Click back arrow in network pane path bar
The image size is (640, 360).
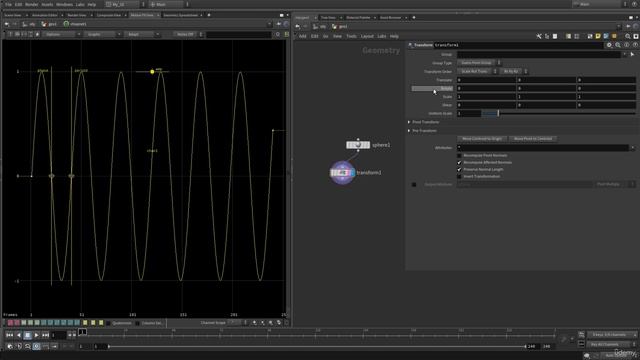pyautogui.click(x=298, y=27)
